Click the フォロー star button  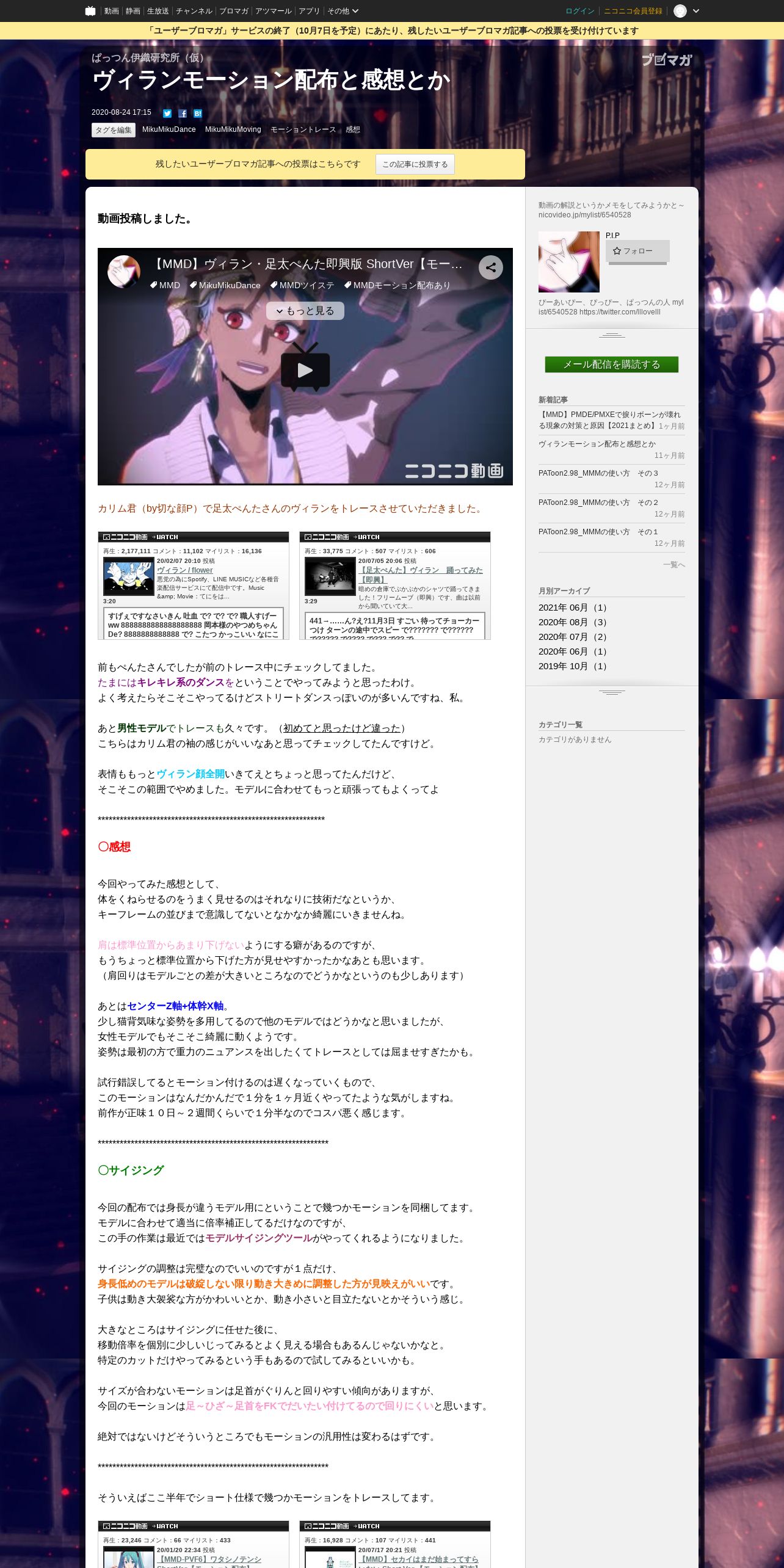click(637, 251)
